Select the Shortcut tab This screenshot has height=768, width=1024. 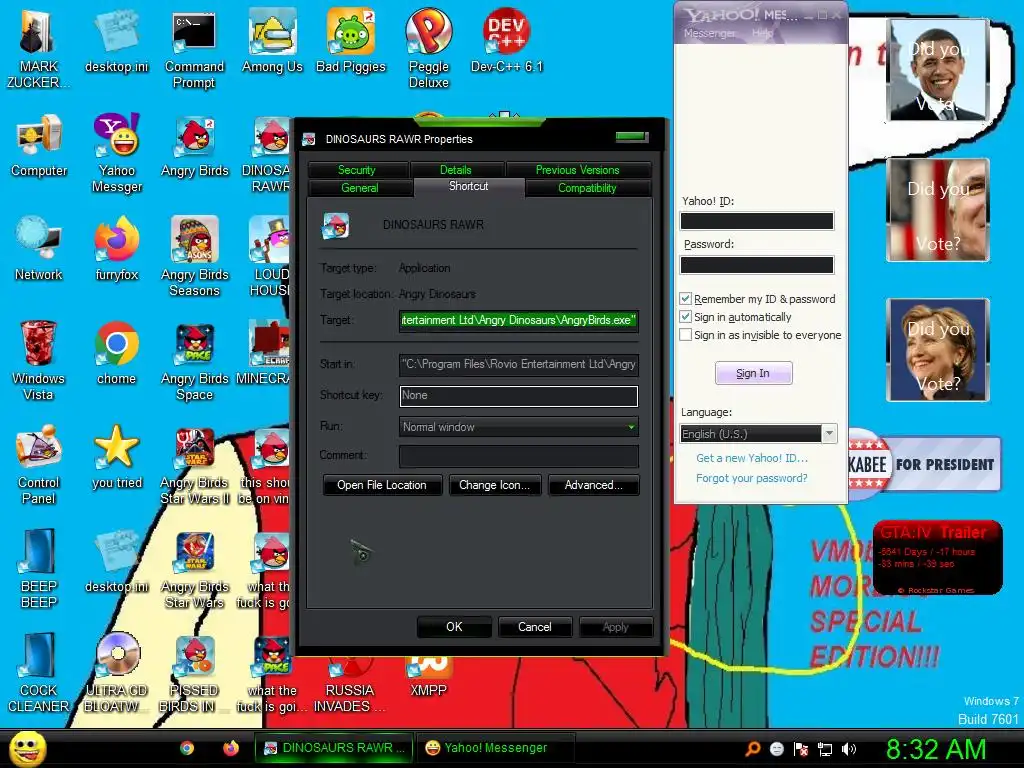click(x=469, y=187)
